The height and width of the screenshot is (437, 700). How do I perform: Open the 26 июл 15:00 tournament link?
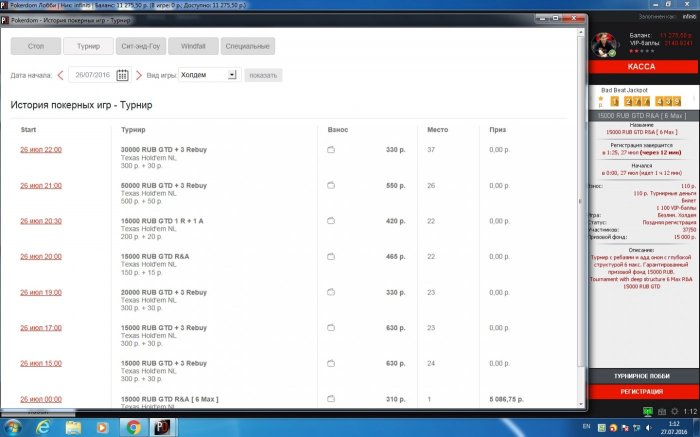tap(41, 363)
